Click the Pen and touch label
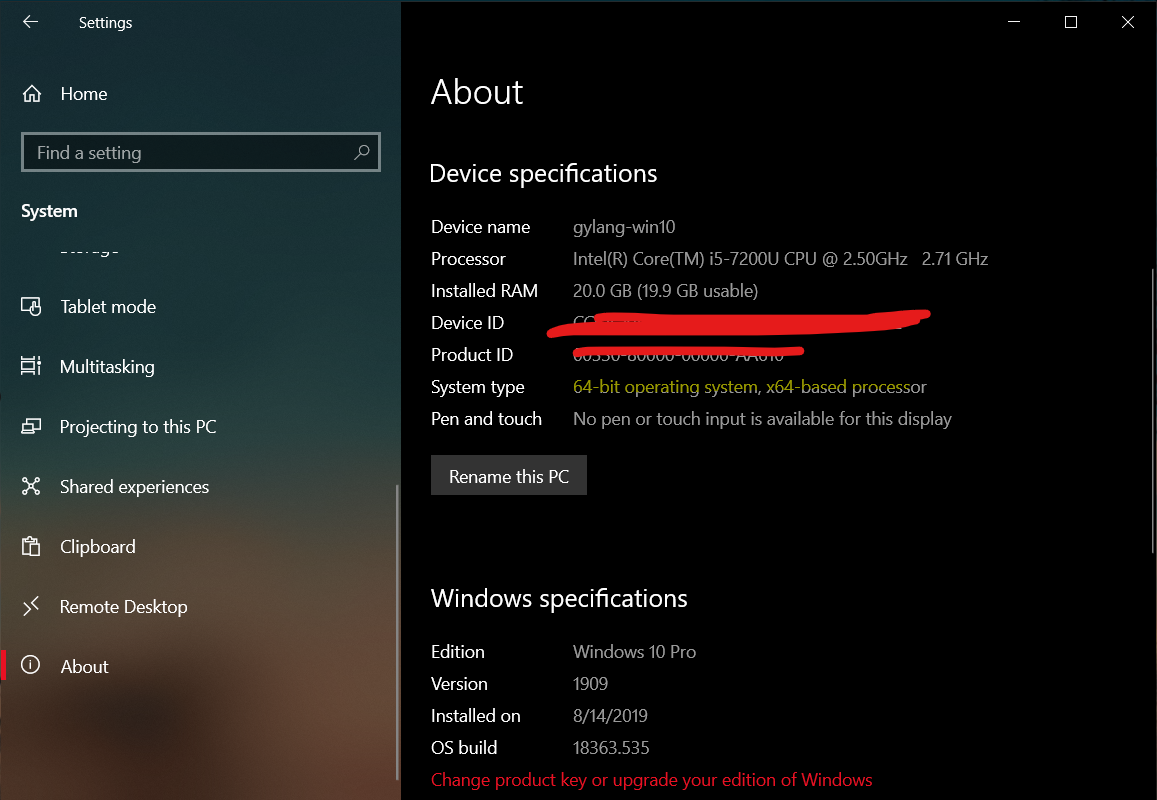This screenshot has width=1157, height=800. [486, 418]
